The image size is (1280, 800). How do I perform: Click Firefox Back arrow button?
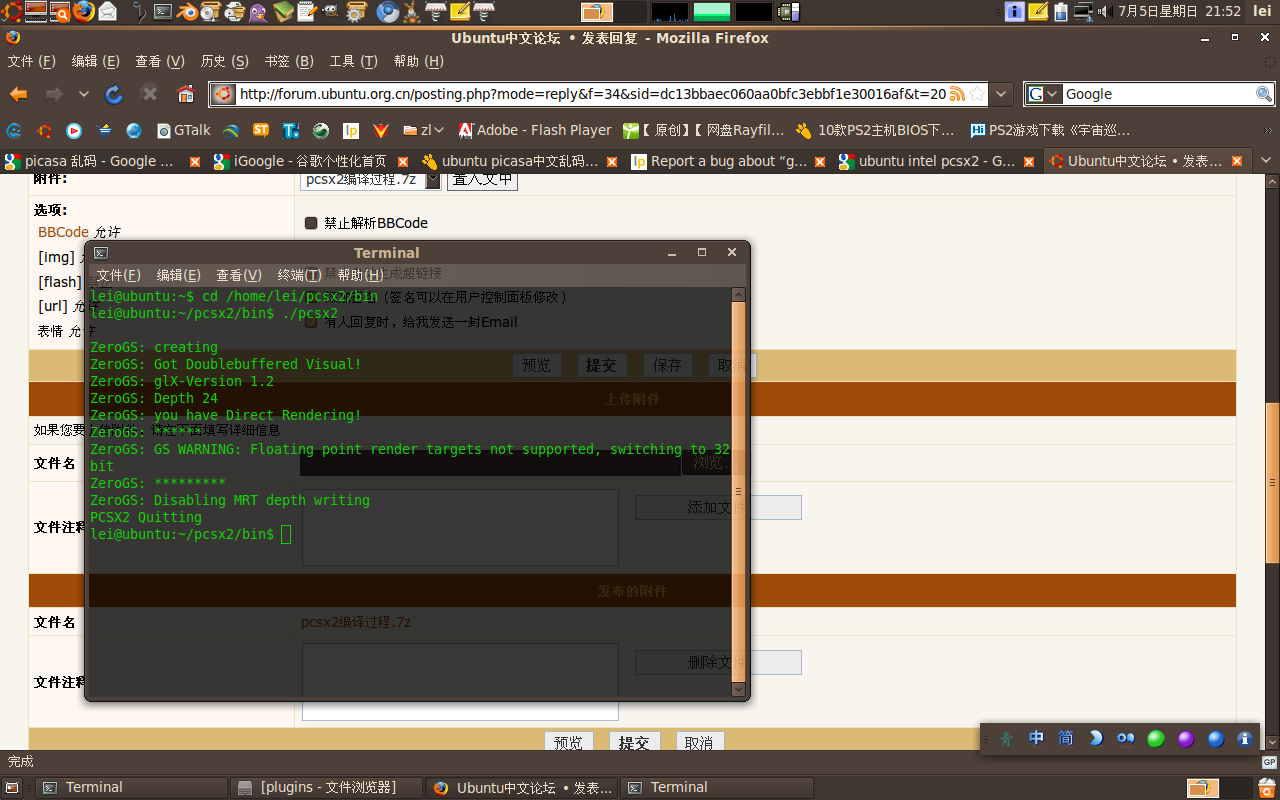point(18,94)
